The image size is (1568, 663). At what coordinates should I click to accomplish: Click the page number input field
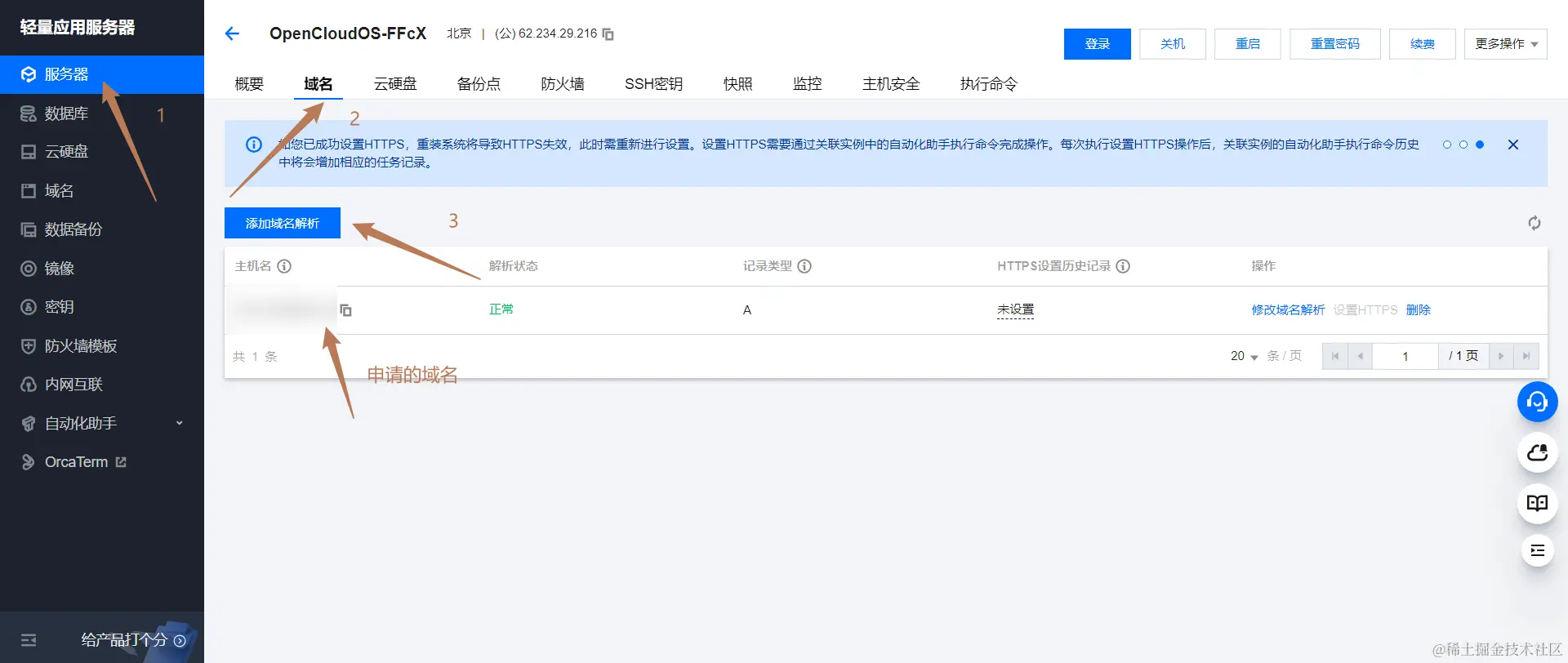pos(1405,356)
